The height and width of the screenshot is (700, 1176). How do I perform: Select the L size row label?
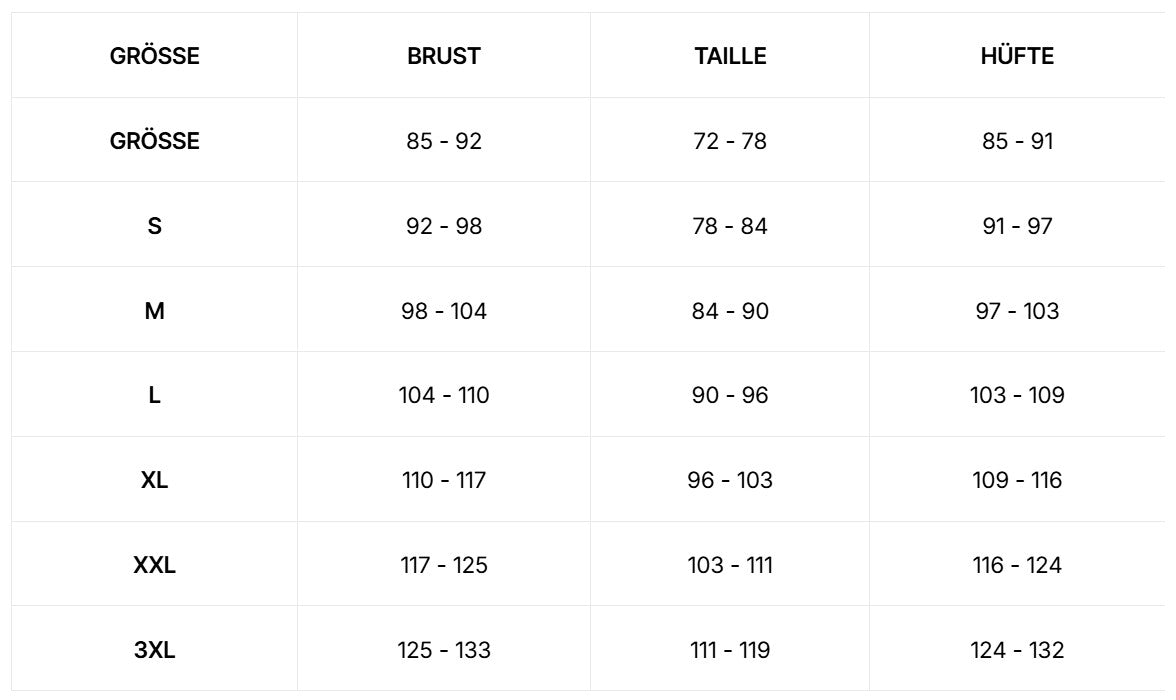click(x=154, y=395)
